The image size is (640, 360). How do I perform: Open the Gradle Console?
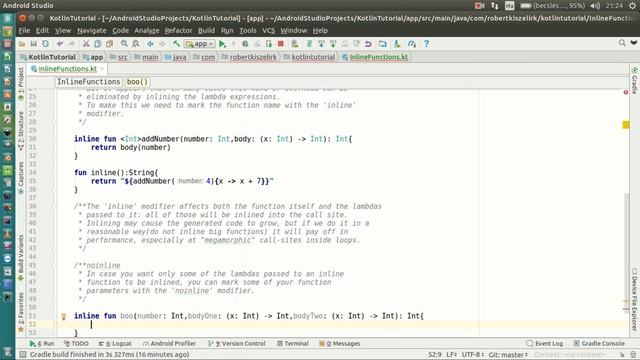pos(599,344)
